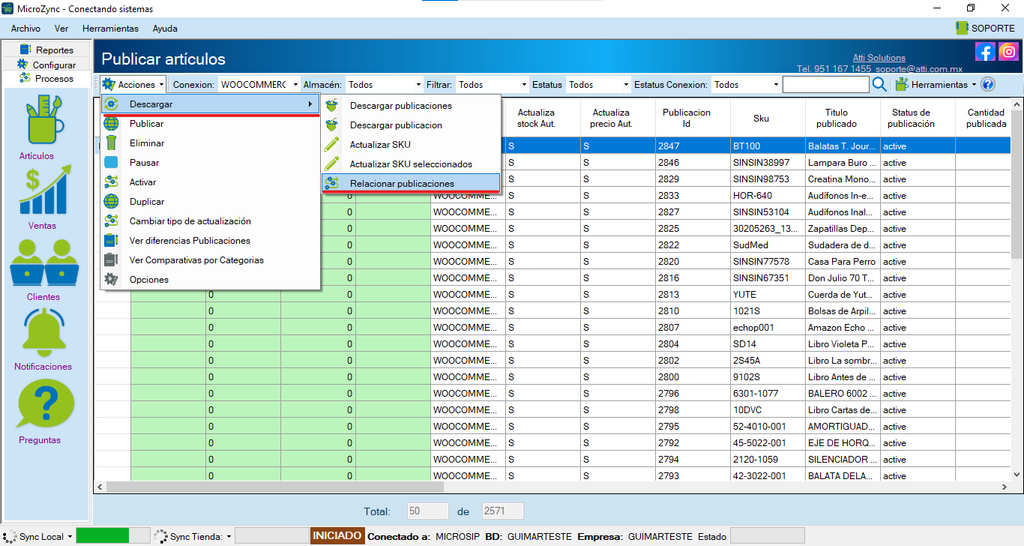Screen dimensions: 1024x546
Task: Click the horizontal scrollbar right arrow
Action: tap(1004, 487)
